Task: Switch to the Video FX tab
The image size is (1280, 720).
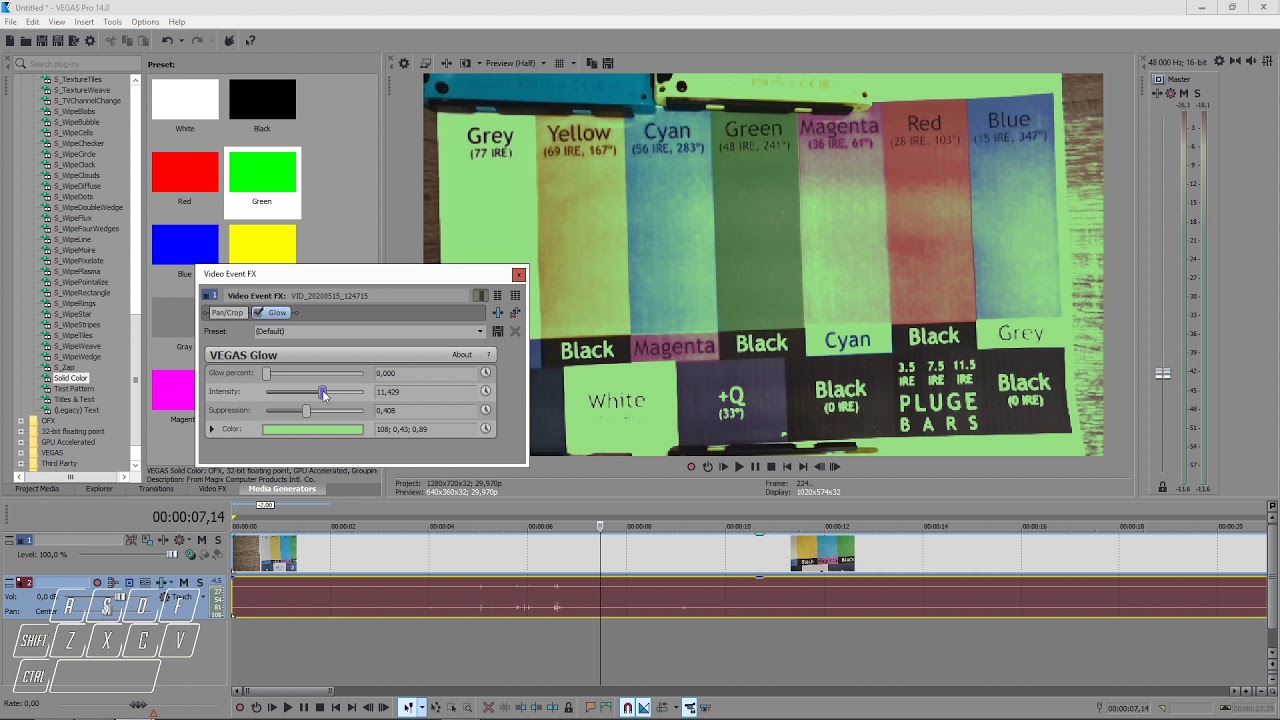Action: click(x=212, y=489)
